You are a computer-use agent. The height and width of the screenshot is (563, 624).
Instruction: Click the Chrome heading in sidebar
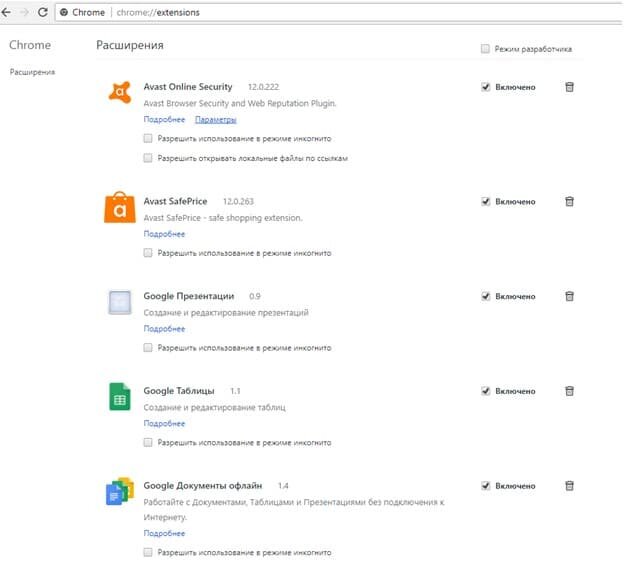click(30, 45)
